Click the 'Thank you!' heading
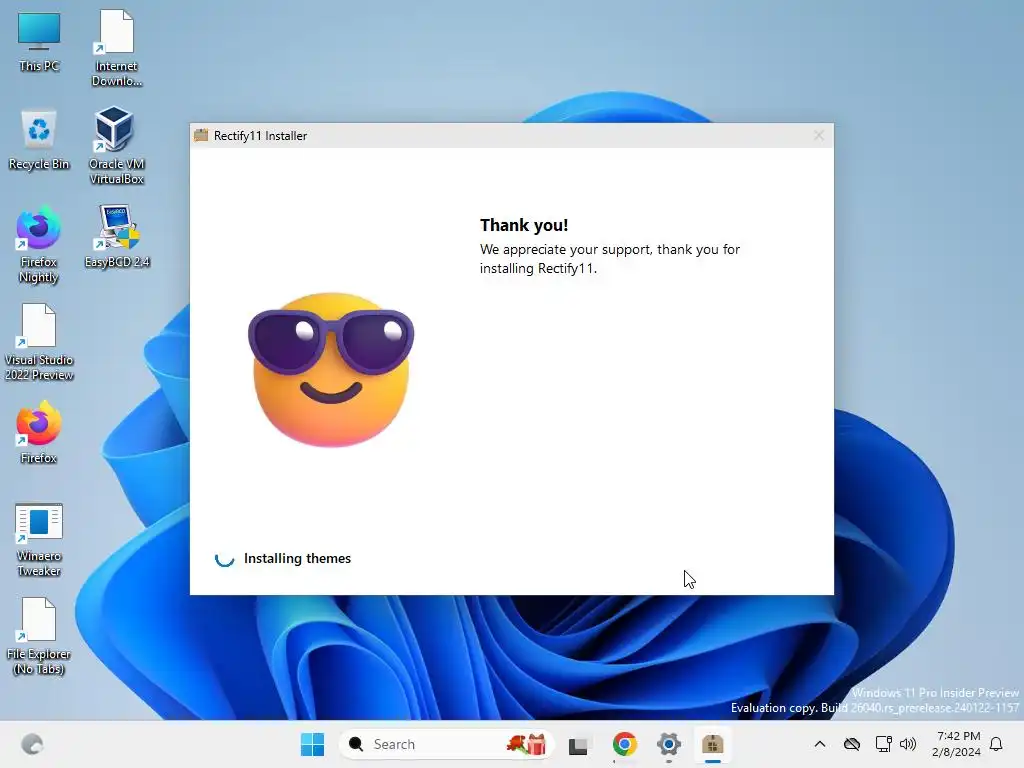1024x768 pixels. click(524, 225)
